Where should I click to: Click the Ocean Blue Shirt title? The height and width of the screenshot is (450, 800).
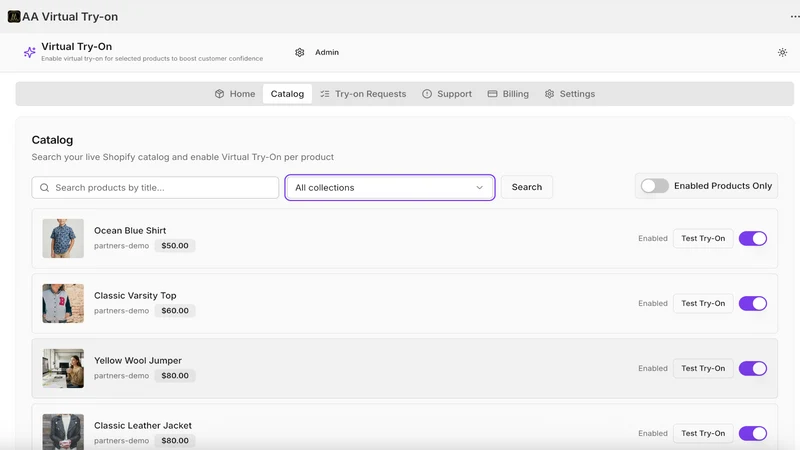[x=130, y=231]
